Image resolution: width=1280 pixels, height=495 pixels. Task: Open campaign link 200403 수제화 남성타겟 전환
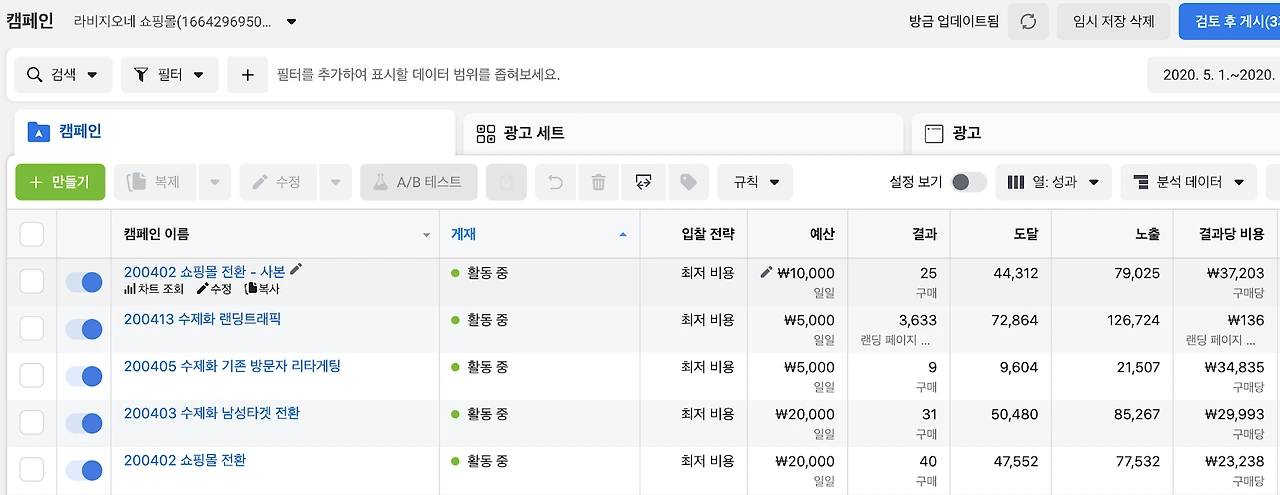(x=211, y=413)
